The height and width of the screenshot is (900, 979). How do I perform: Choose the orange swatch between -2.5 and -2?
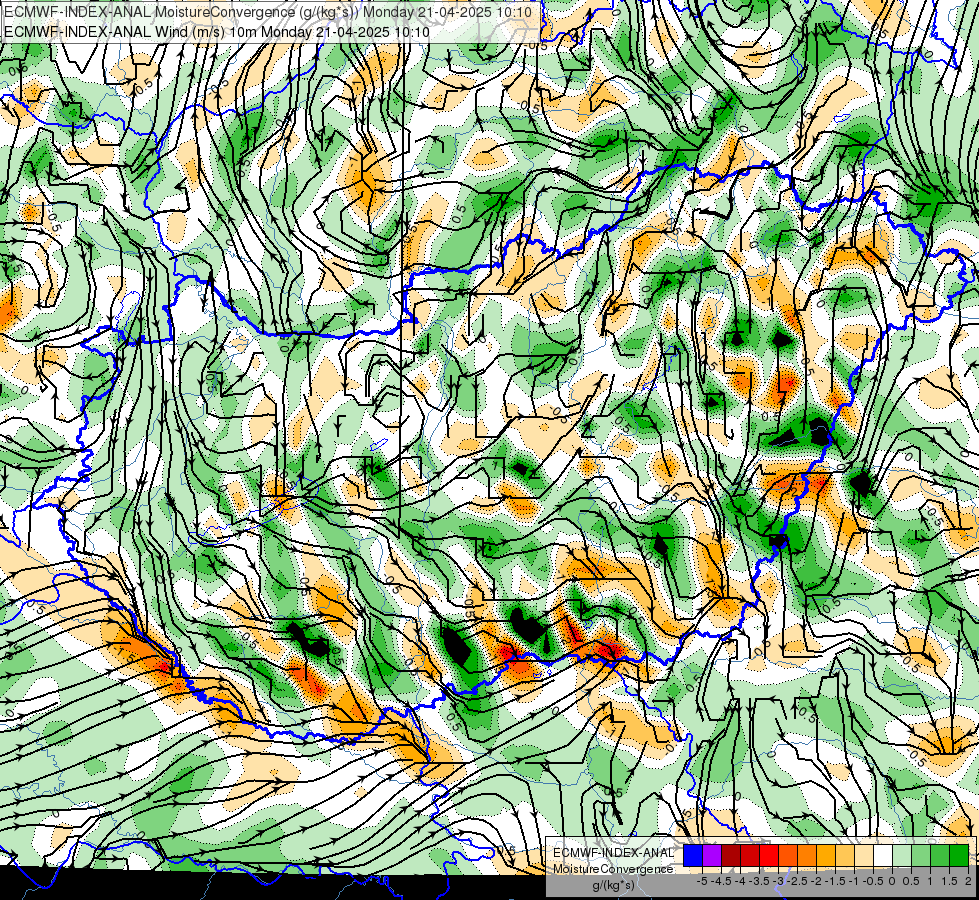tap(807, 855)
